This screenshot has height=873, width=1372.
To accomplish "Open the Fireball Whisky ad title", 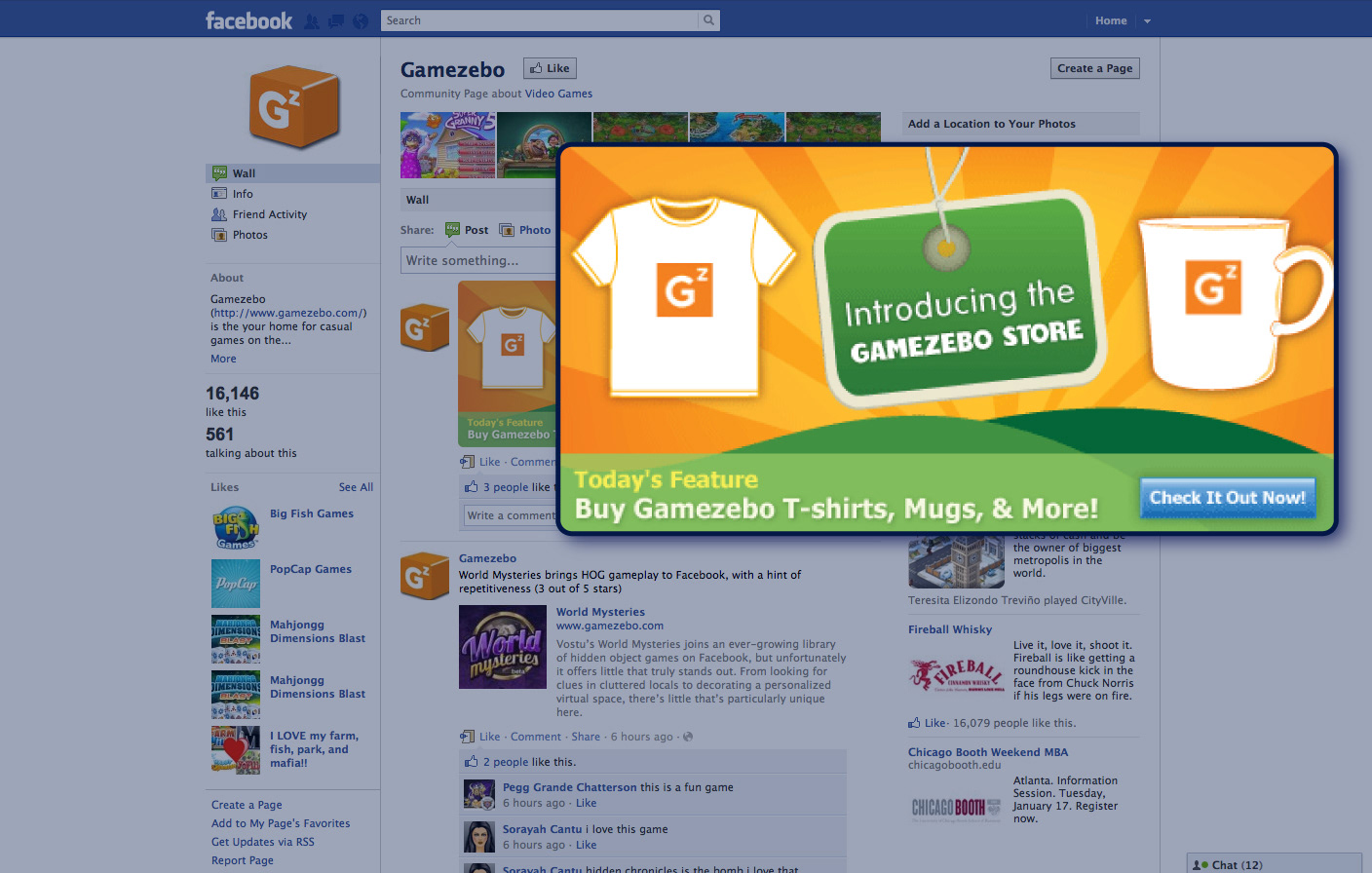I will tap(950, 629).
